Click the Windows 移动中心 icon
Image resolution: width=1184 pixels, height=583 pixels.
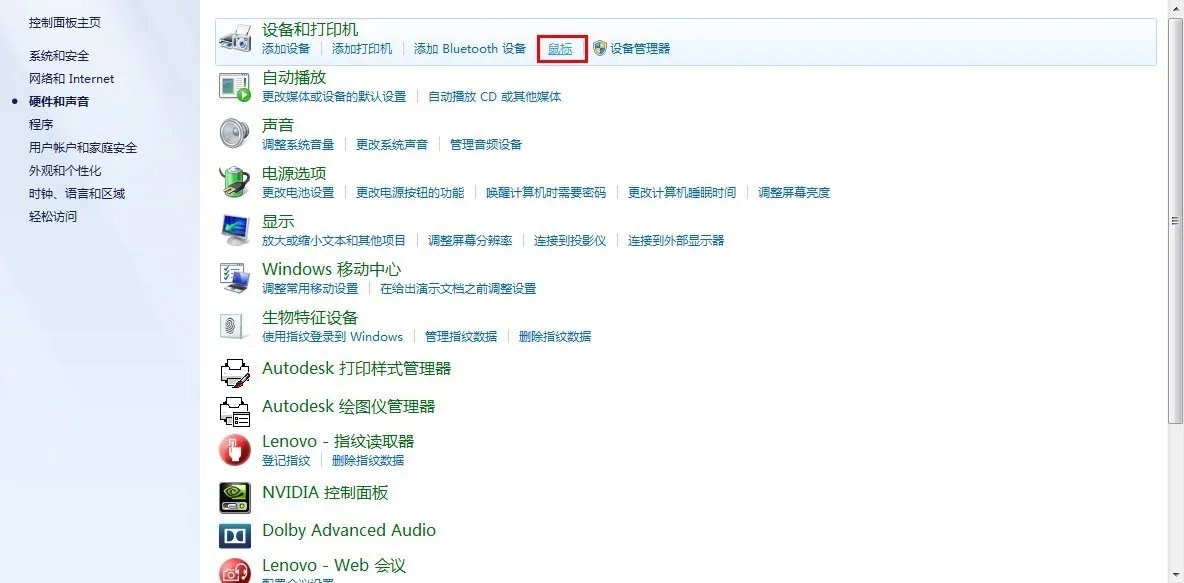click(234, 278)
